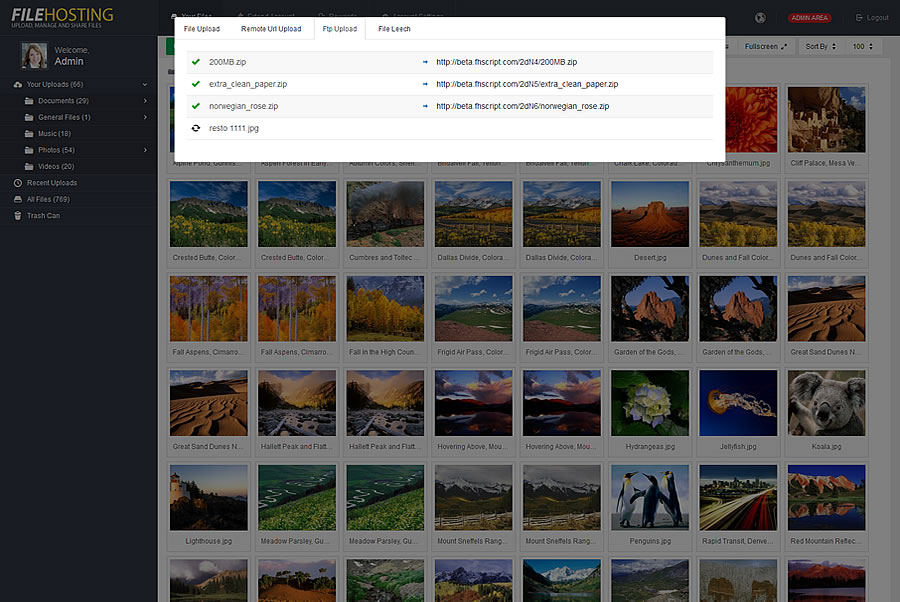
Task: Click the drive icon for All Files
Action: tap(18, 199)
